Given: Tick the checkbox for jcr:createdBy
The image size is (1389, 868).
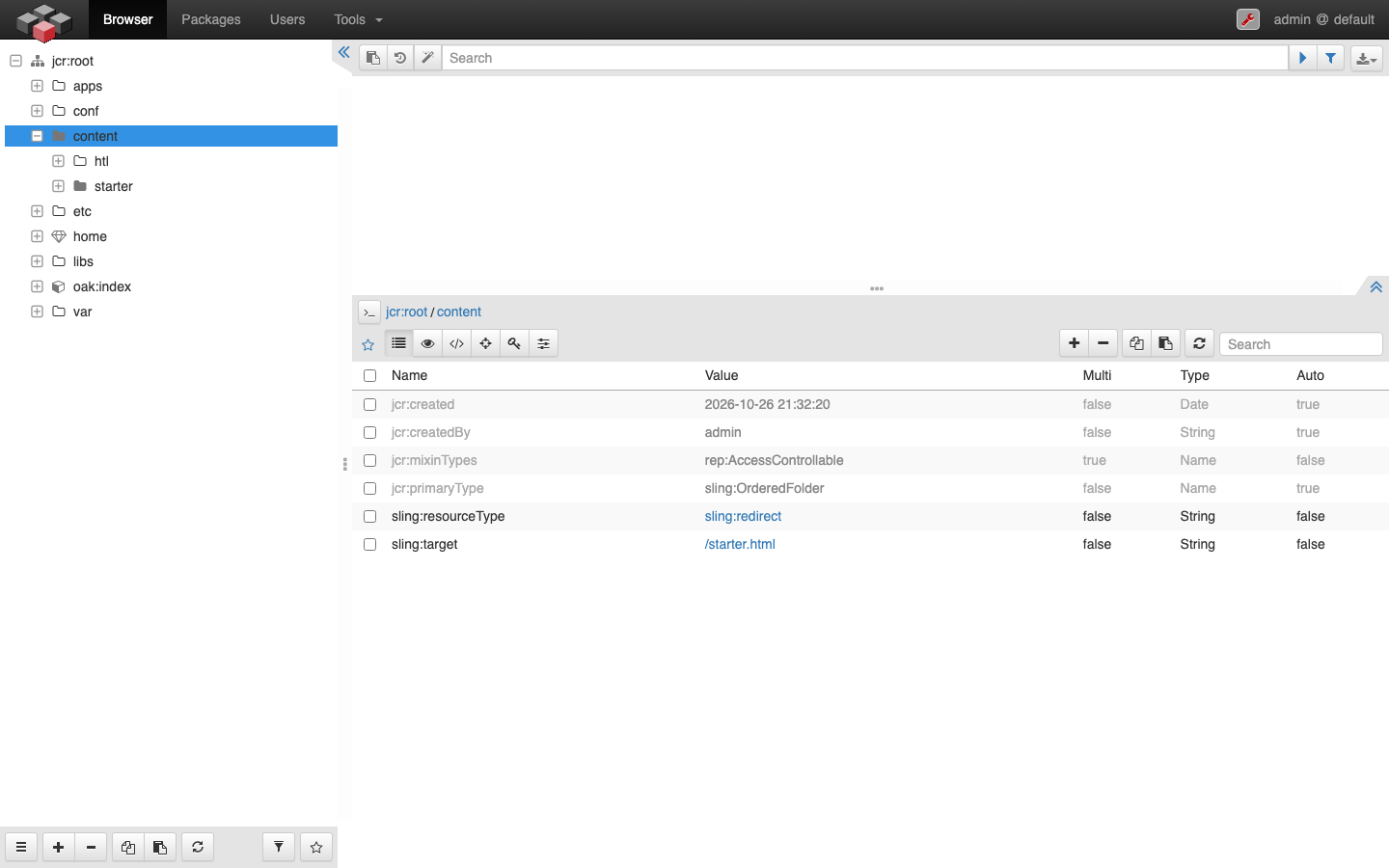Looking at the screenshot, I should (369, 432).
